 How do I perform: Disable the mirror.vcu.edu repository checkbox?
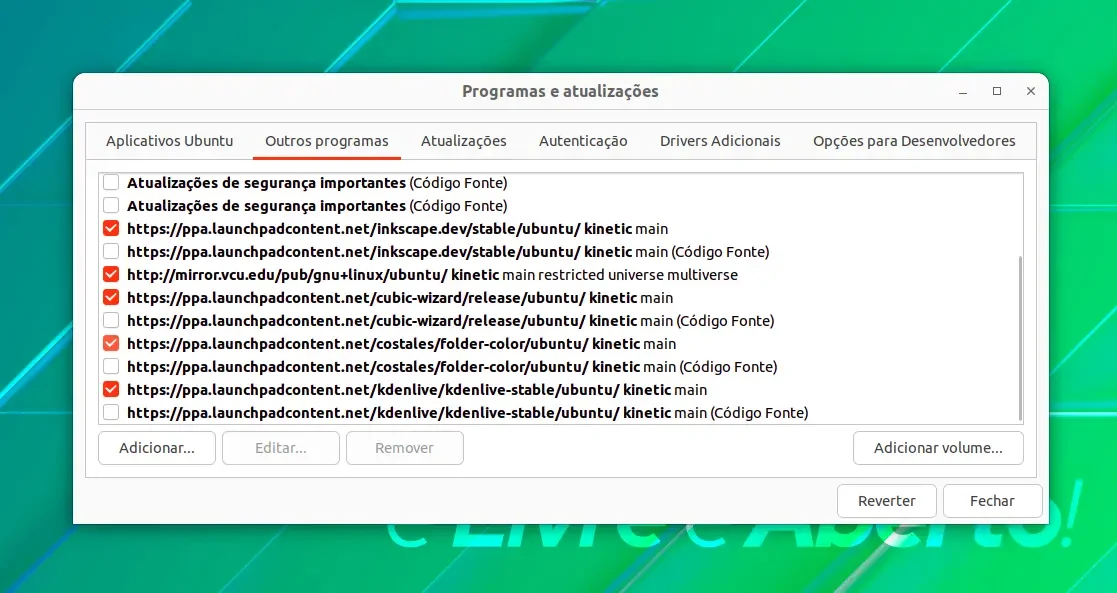(111, 274)
